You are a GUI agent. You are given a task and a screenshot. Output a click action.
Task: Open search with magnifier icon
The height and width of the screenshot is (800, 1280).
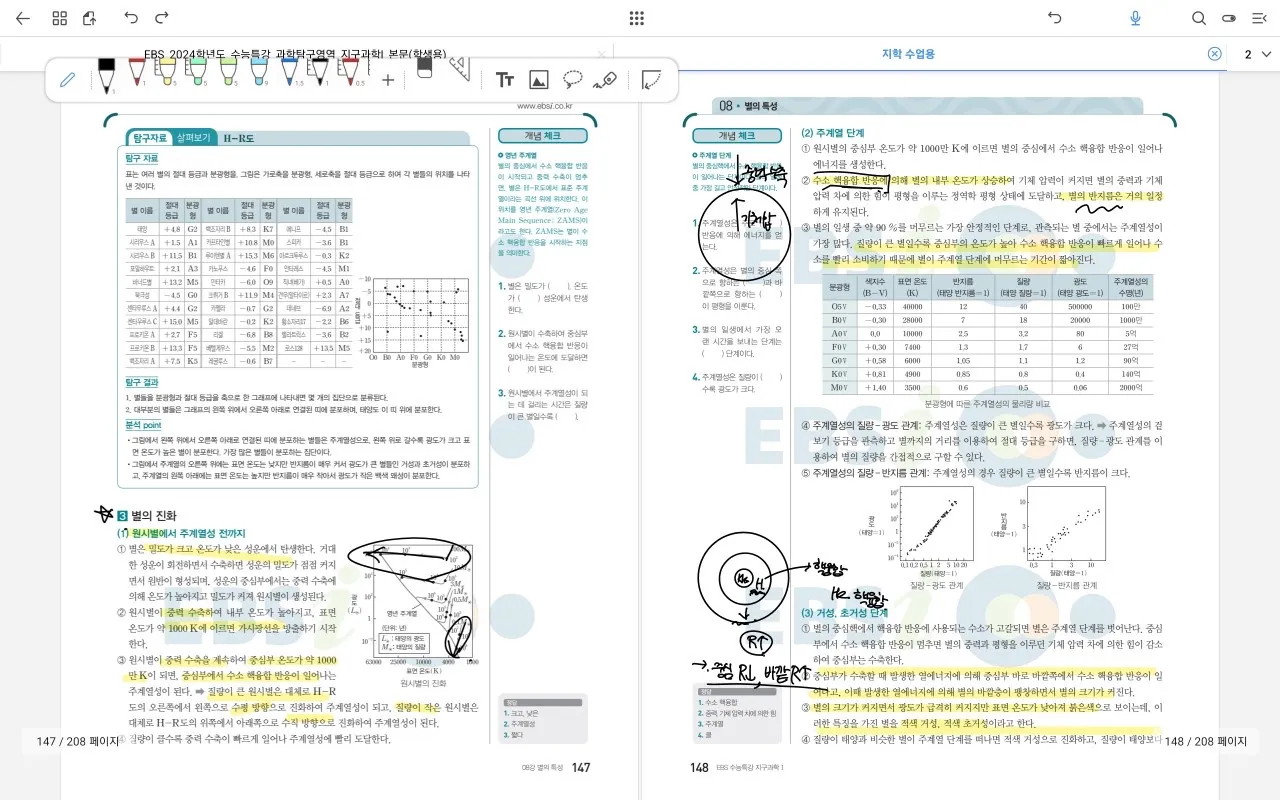click(x=1199, y=18)
